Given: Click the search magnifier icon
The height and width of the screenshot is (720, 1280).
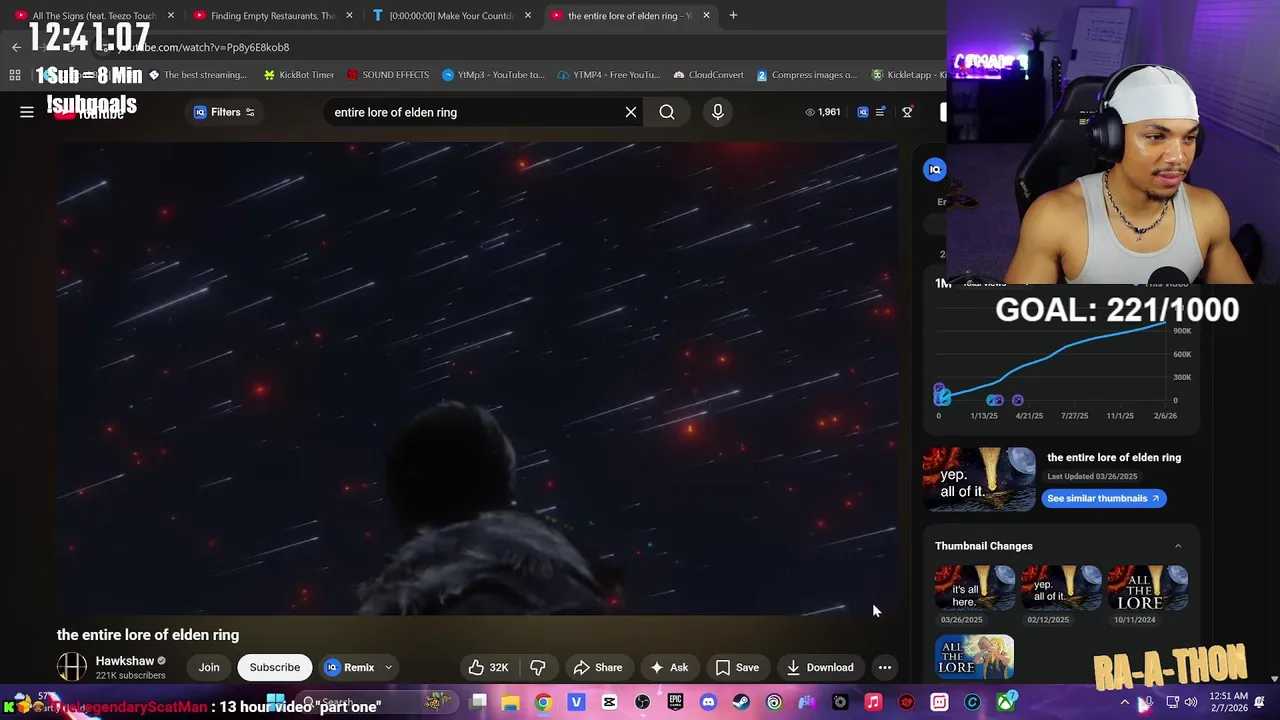Looking at the screenshot, I should tap(667, 112).
